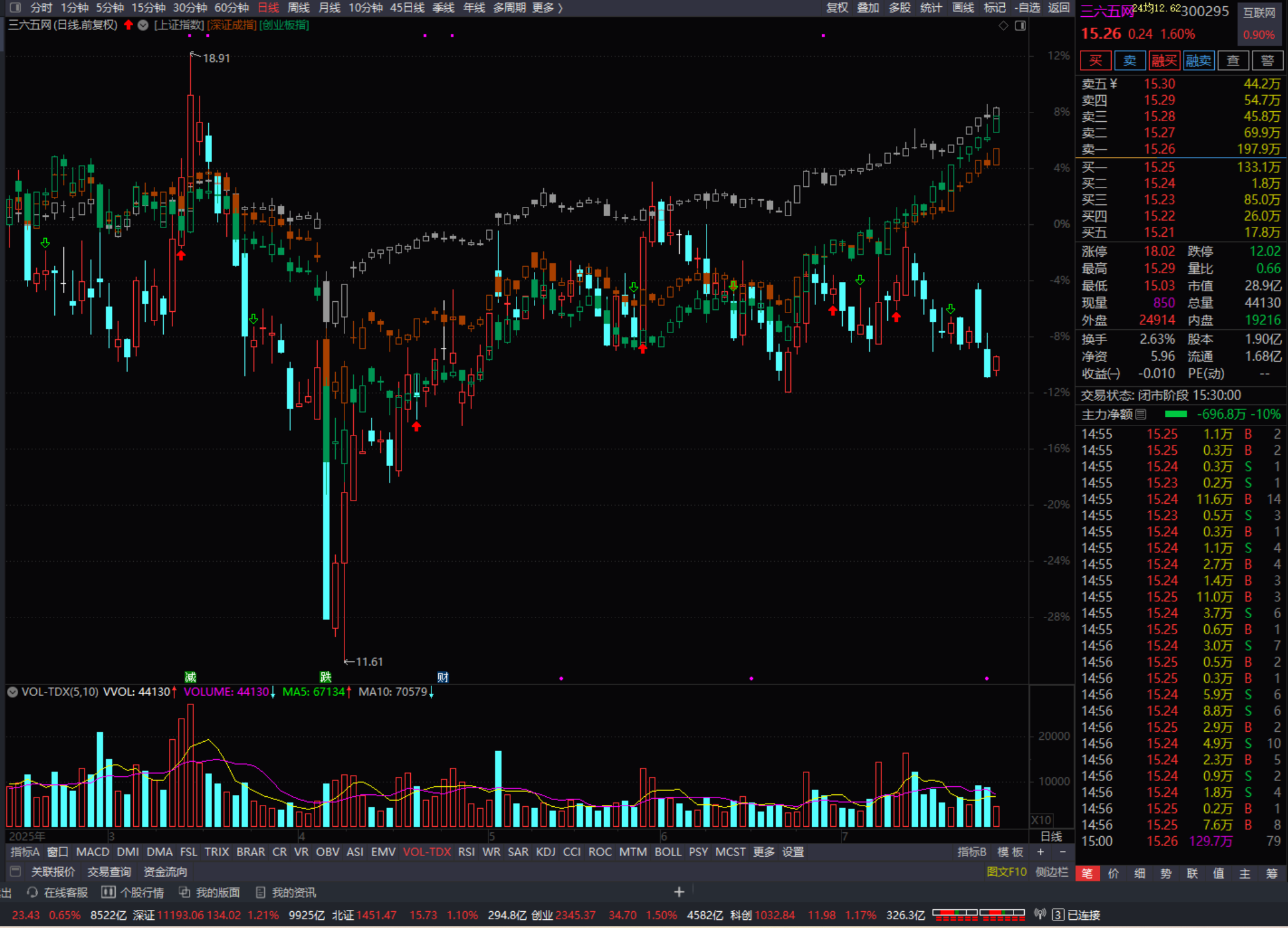Toggle the 深证成指 overlay label
1288x928 pixels.
click(x=232, y=25)
